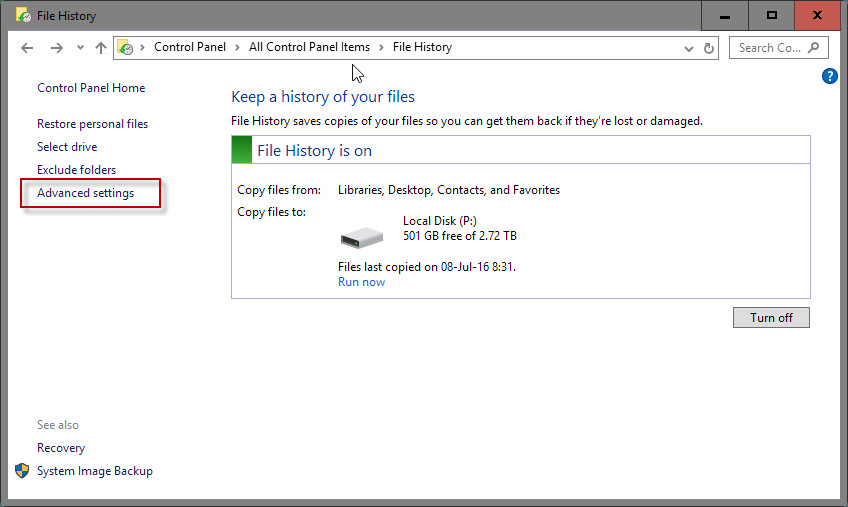The height and width of the screenshot is (507, 848).
Task: Go up one level with up arrow
Action: pyautogui.click(x=101, y=48)
